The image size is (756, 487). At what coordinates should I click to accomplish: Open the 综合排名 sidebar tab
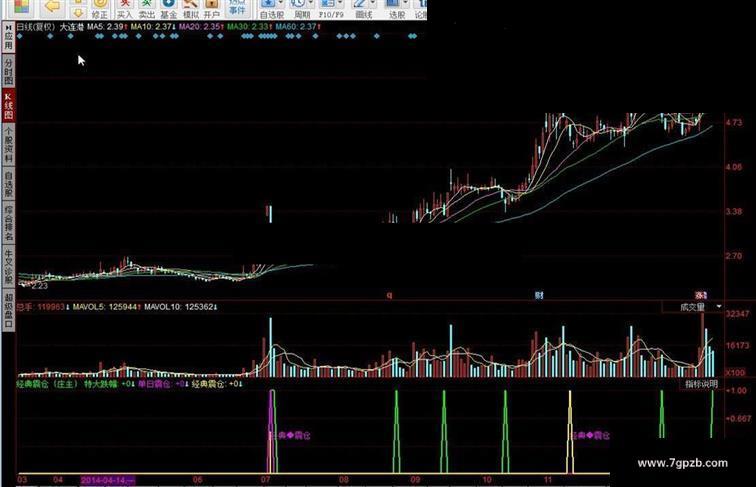tap(8, 222)
